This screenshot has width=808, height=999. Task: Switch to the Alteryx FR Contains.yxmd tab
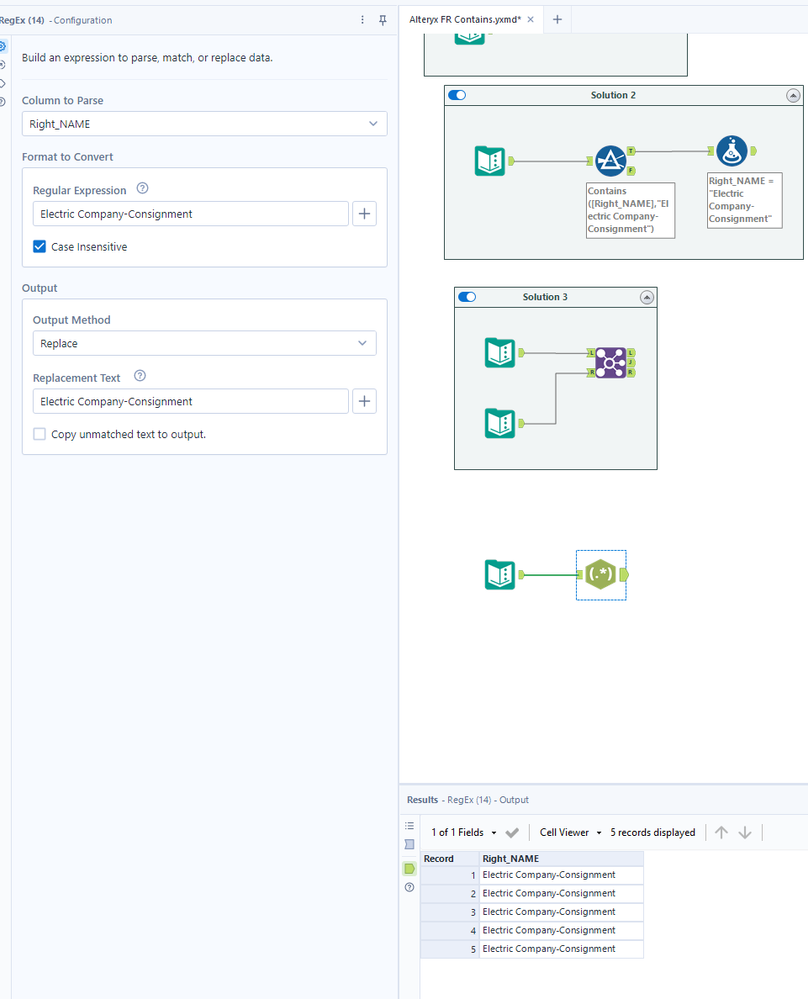465,20
